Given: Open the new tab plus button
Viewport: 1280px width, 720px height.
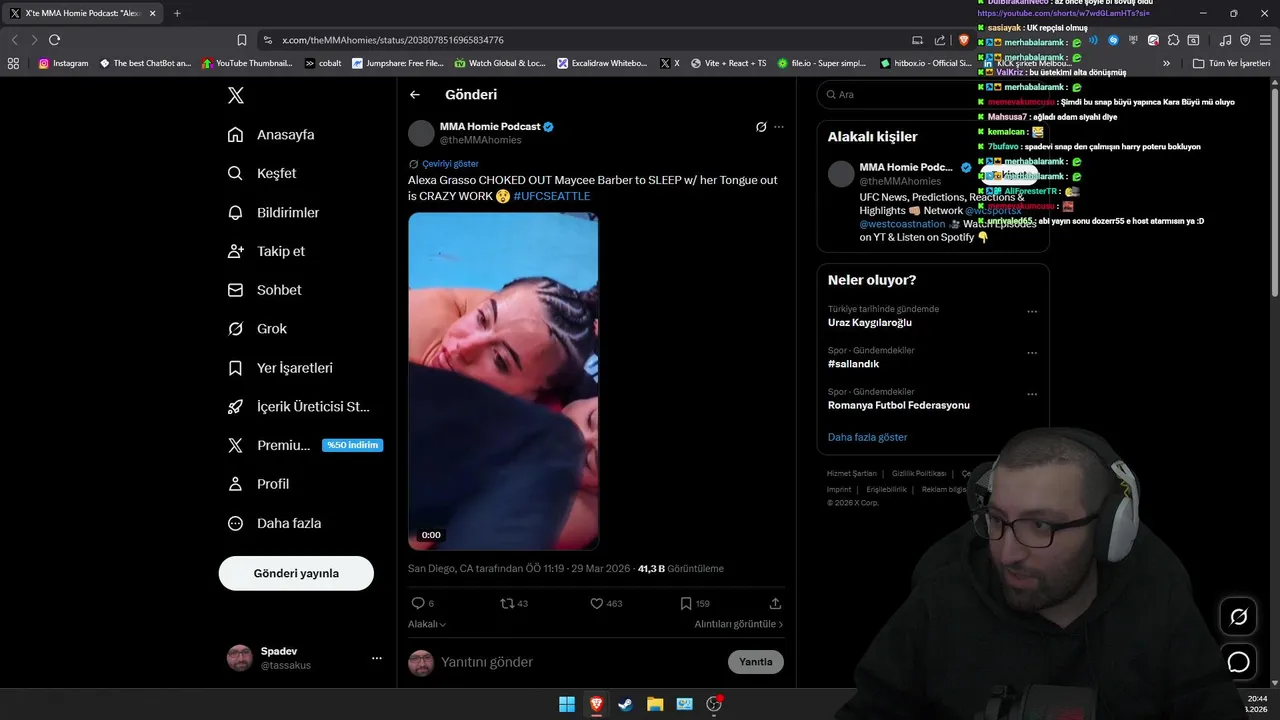Looking at the screenshot, I should click(177, 13).
